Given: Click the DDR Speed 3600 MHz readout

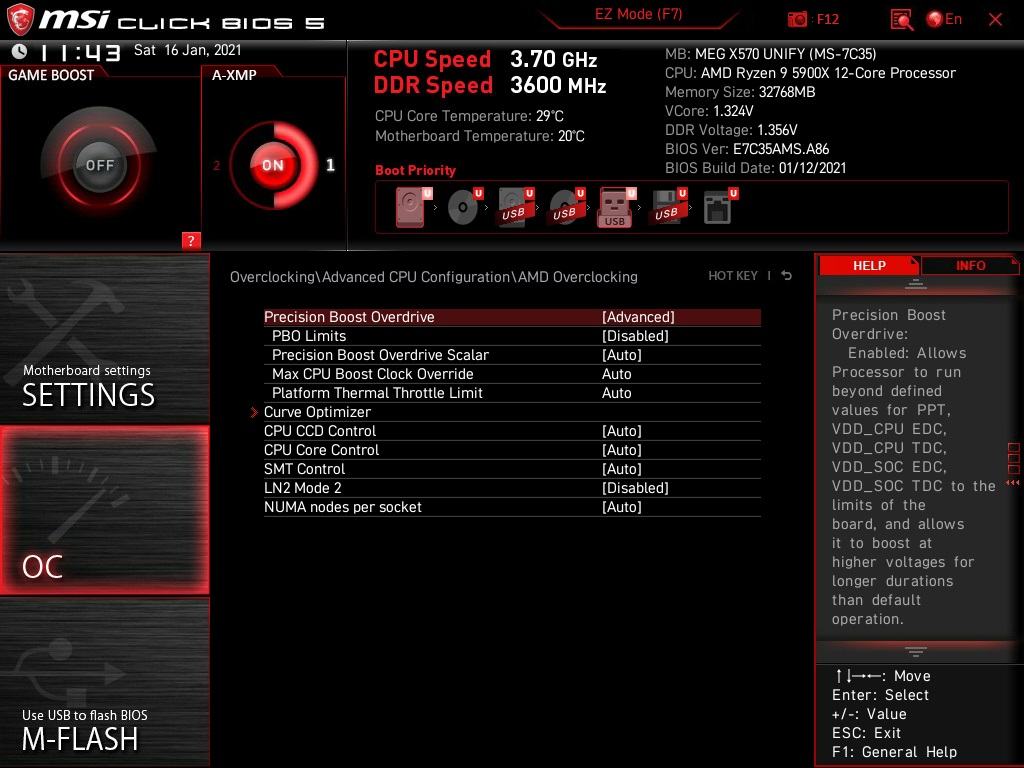Looking at the screenshot, I should point(490,85).
